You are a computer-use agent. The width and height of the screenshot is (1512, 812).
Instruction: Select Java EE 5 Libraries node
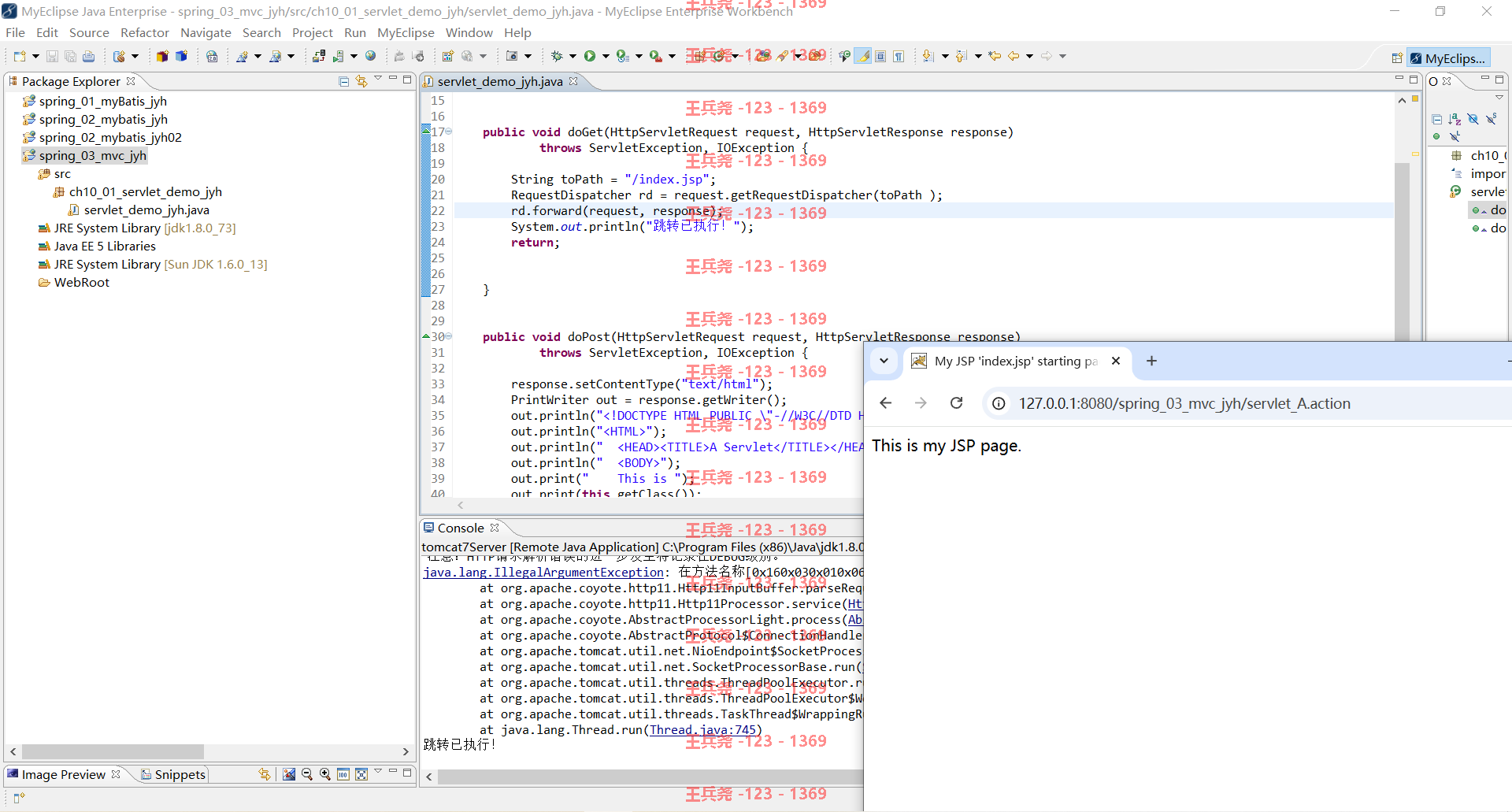tap(105, 246)
